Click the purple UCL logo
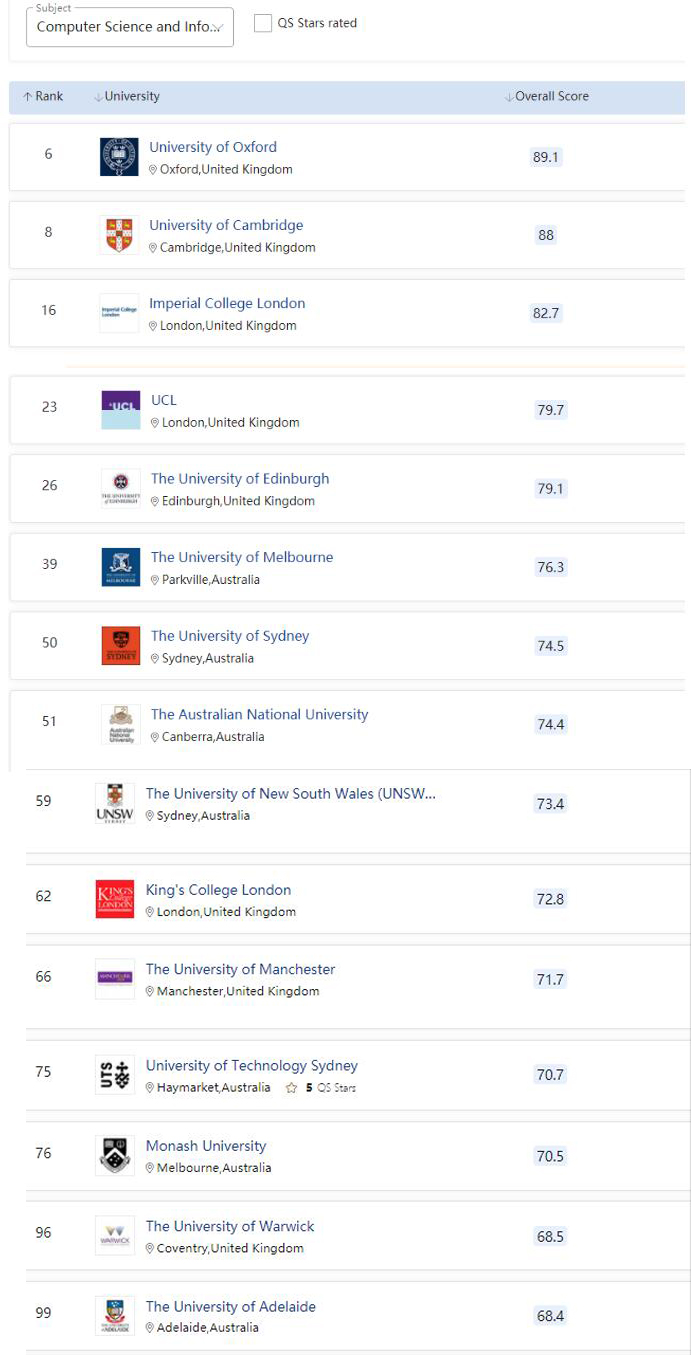The height and width of the screenshot is (1355, 692). click(x=121, y=410)
